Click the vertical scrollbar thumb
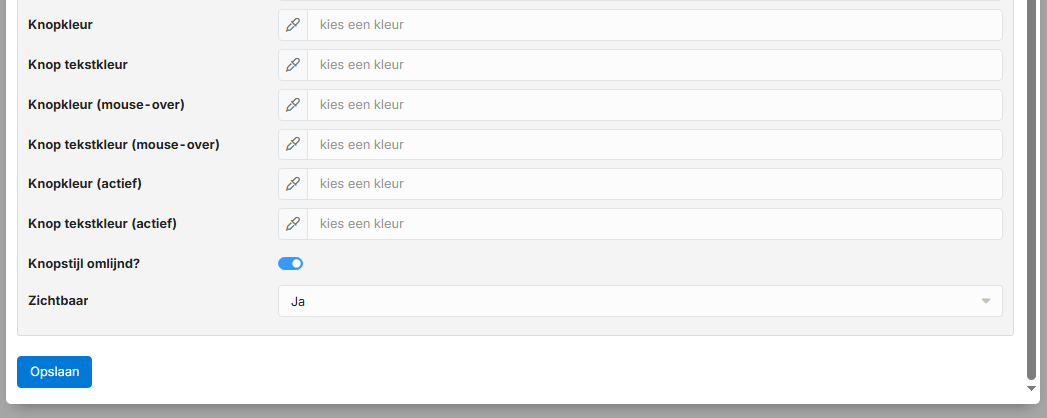The width and height of the screenshot is (1047, 418). coord(1032,180)
